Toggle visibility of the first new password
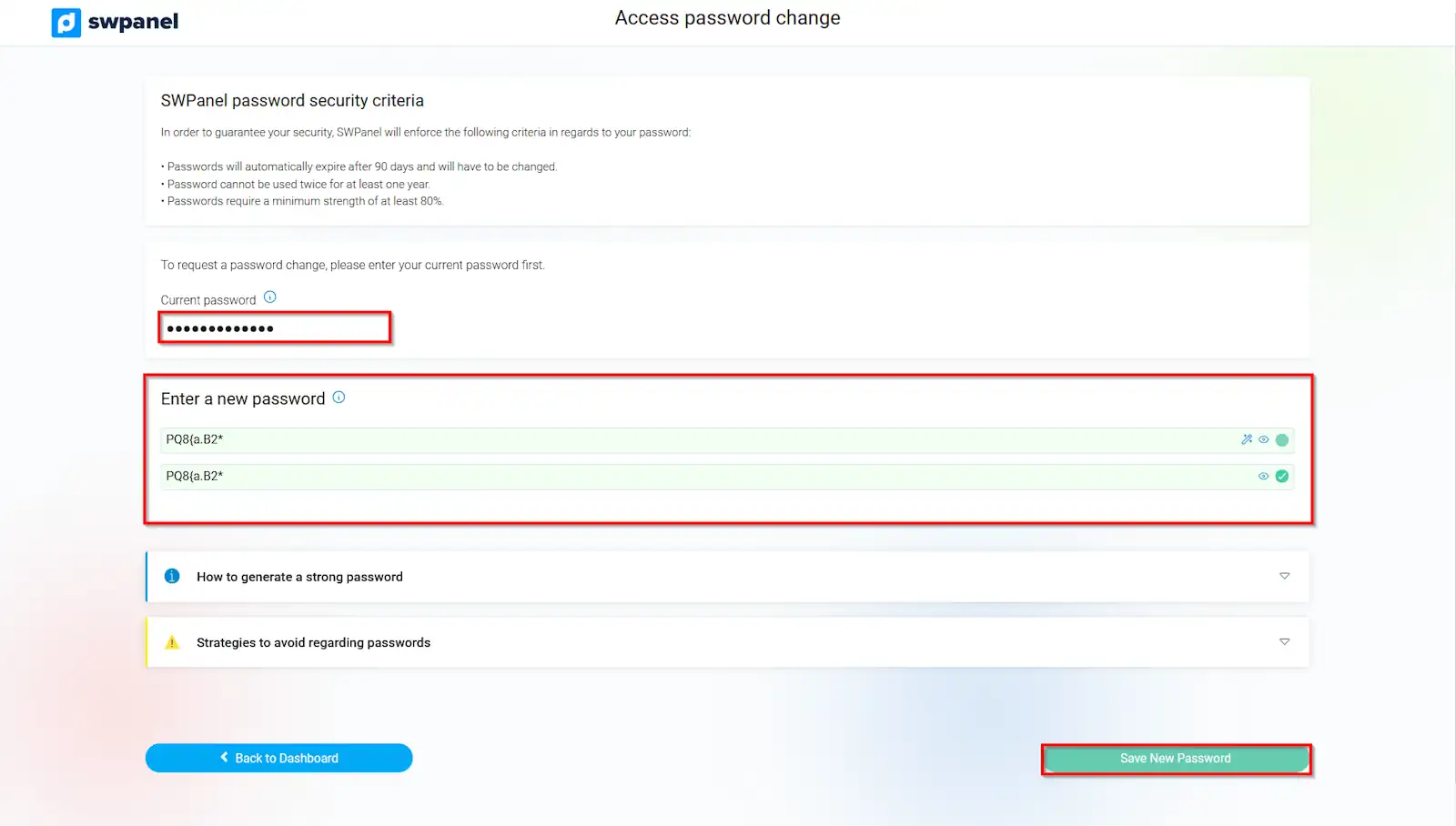 click(x=1263, y=439)
